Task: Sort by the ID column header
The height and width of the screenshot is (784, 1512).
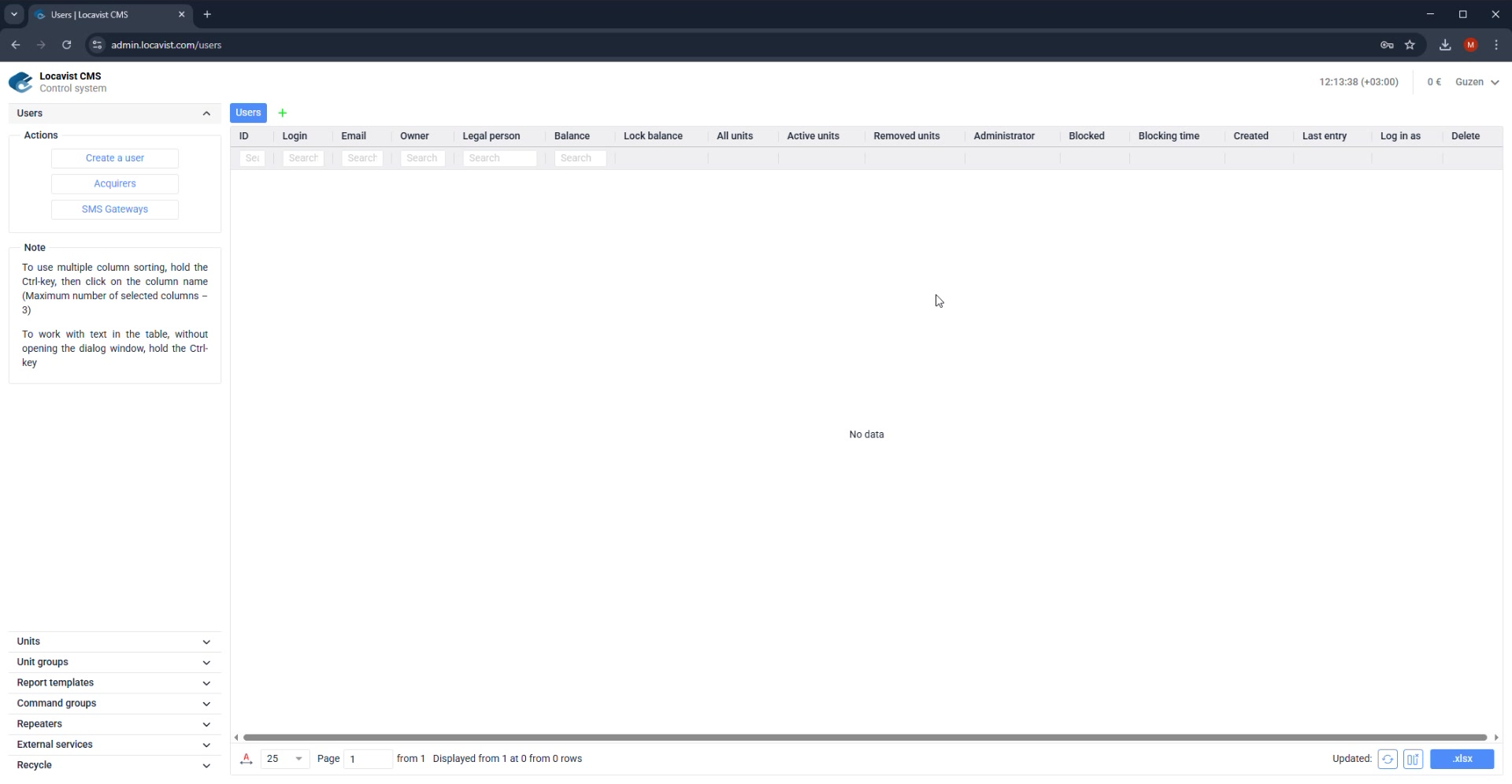Action: click(x=244, y=136)
